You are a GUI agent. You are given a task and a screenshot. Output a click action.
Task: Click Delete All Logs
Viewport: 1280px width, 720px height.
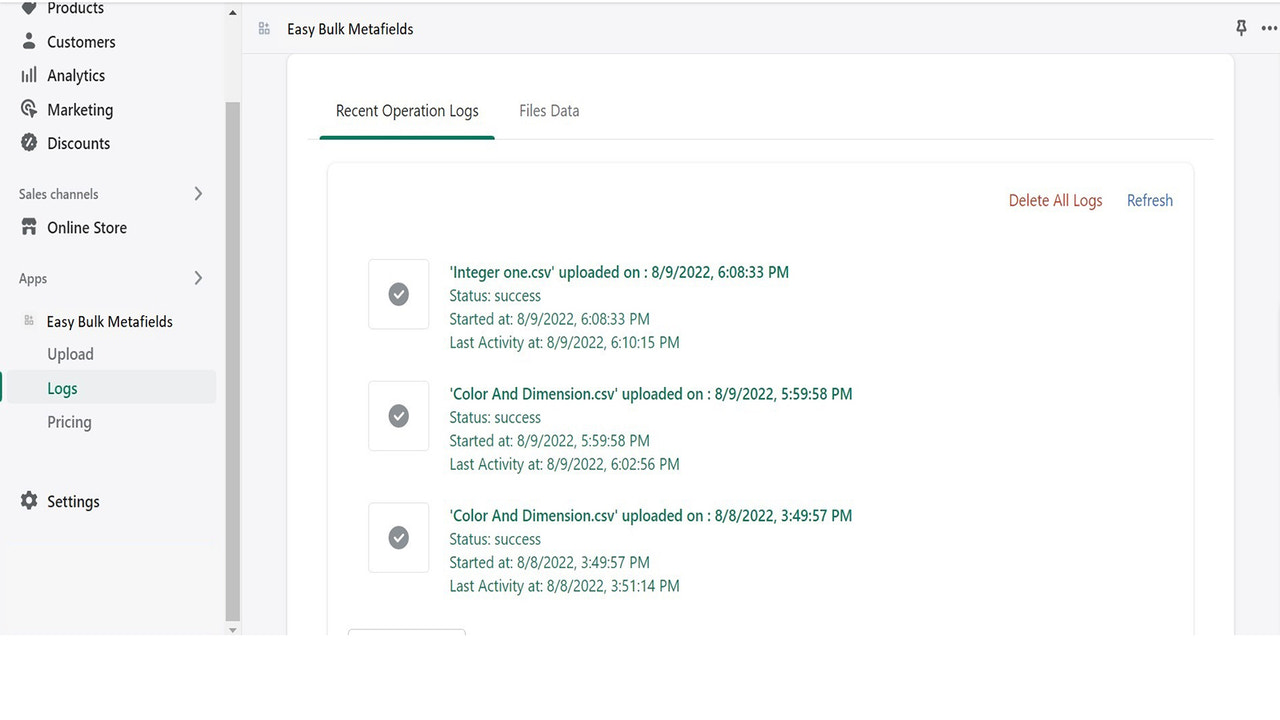coord(1055,200)
